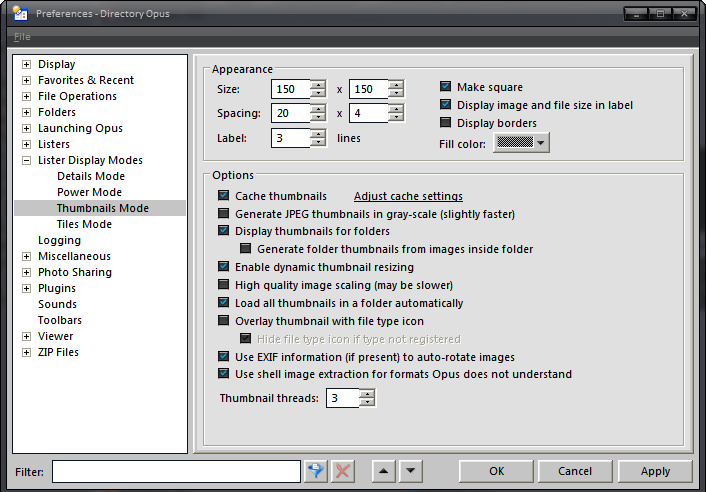
Task: Expand the File Operations category
Action: pyautogui.click(x=27, y=96)
